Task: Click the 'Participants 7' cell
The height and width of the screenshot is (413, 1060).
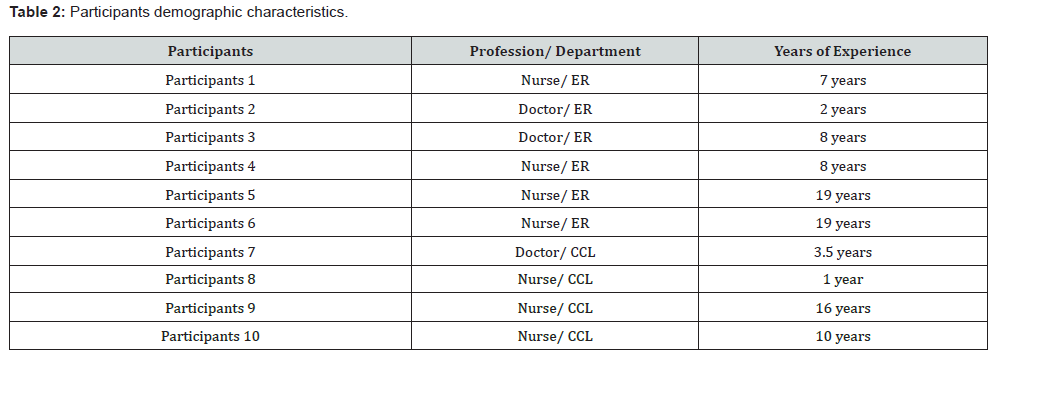Action: (x=210, y=252)
